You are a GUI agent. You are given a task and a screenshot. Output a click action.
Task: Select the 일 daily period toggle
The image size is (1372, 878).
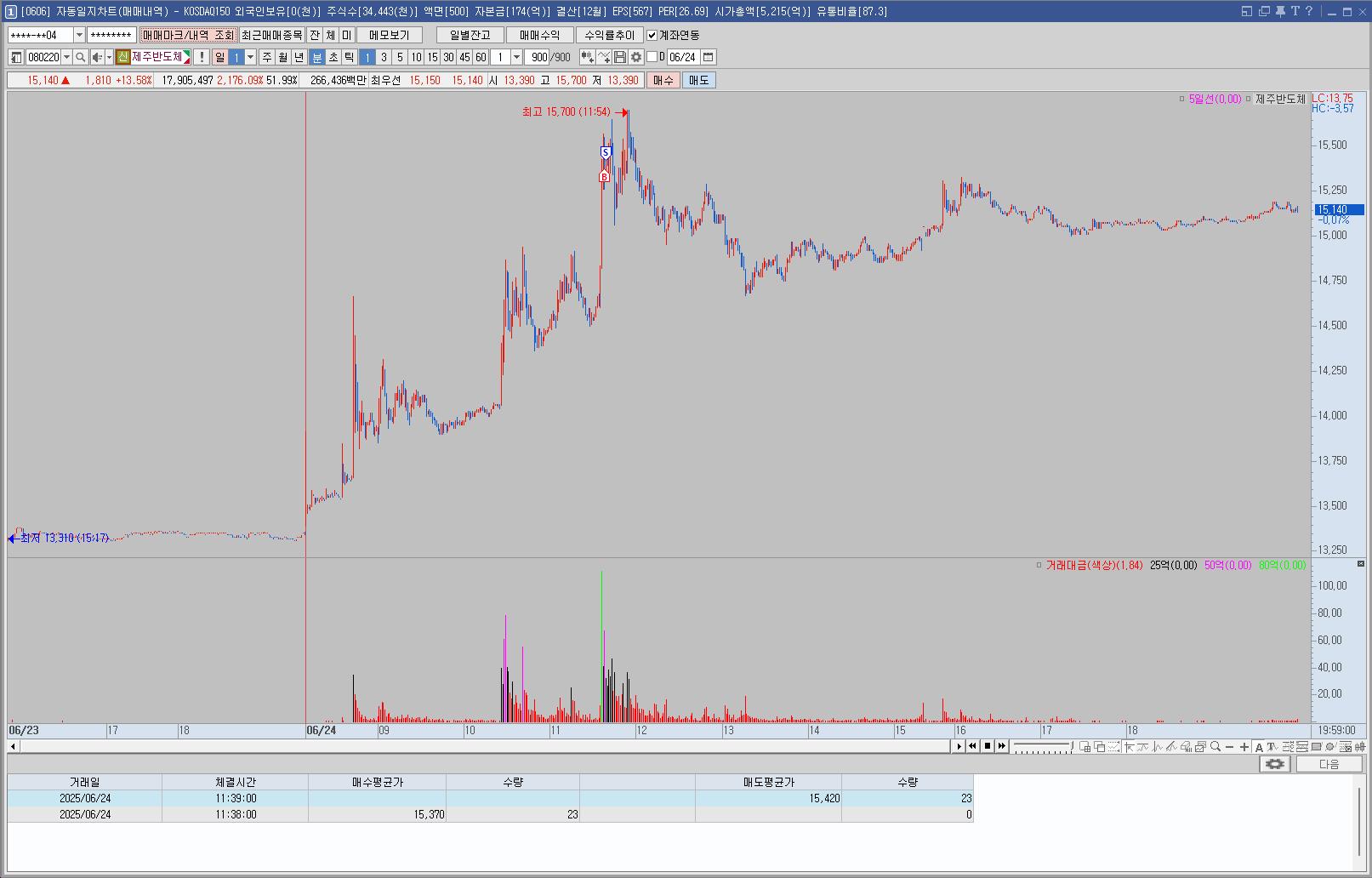click(x=219, y=57)
